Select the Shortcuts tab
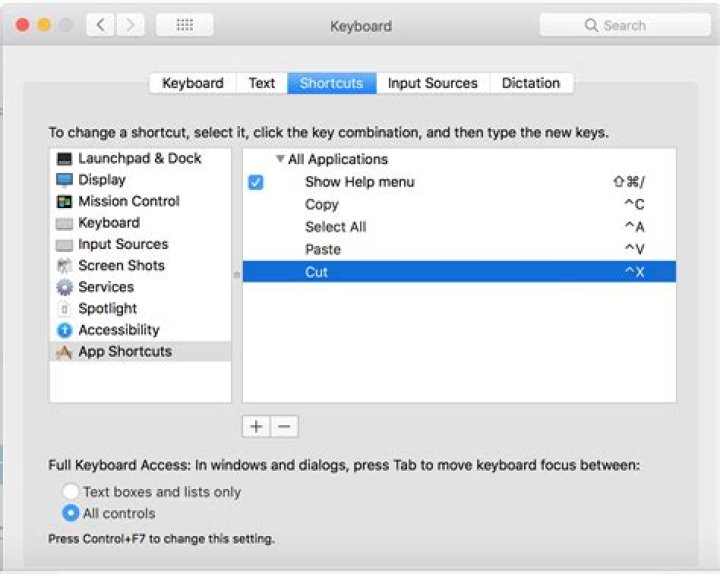The width and height of the screenshot is (720, 574). [x=332, y=83]
